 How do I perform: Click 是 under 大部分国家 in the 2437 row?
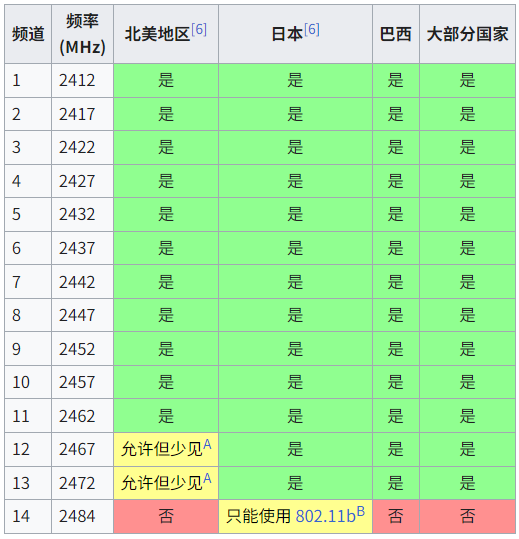(467, 248)
